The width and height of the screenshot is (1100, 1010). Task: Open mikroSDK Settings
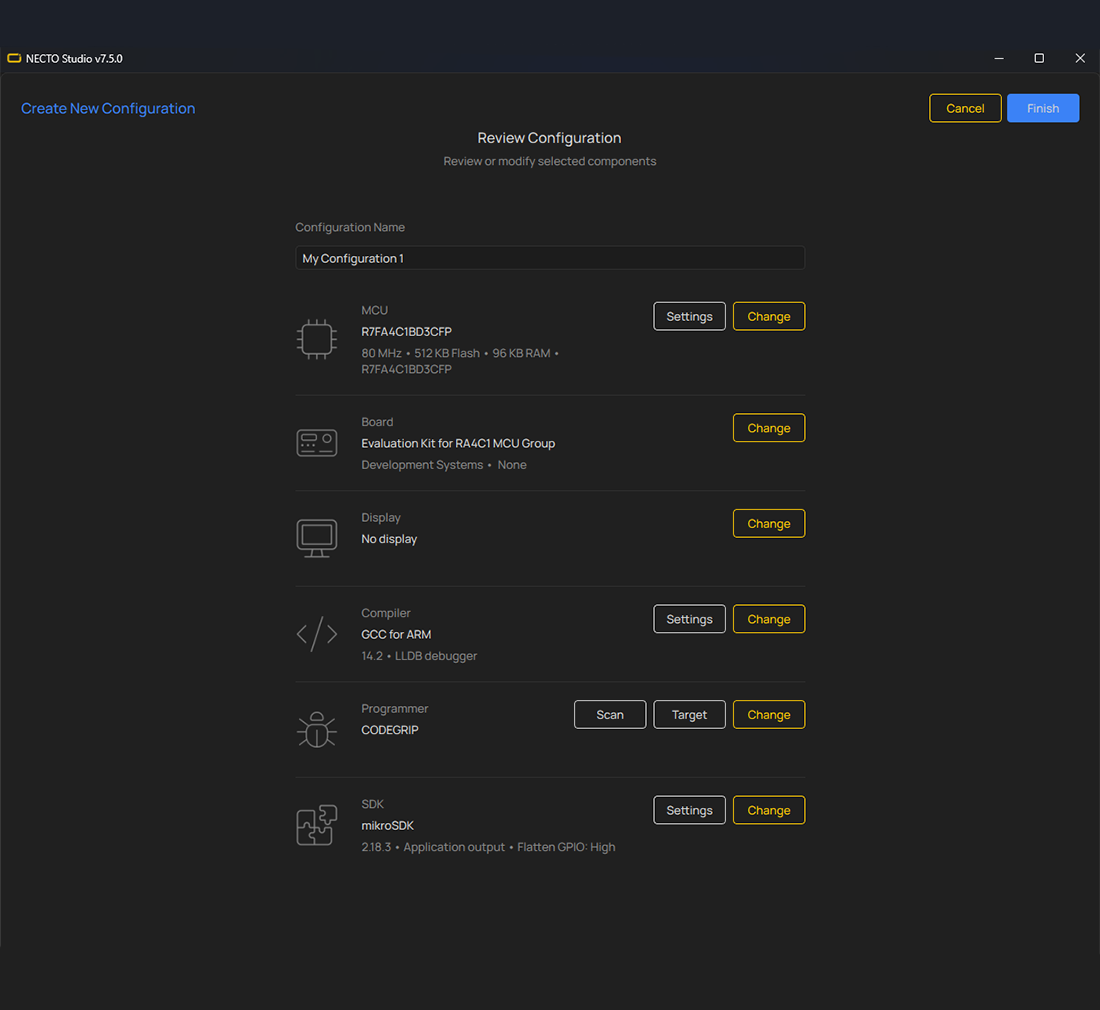[x=689, y=810]
